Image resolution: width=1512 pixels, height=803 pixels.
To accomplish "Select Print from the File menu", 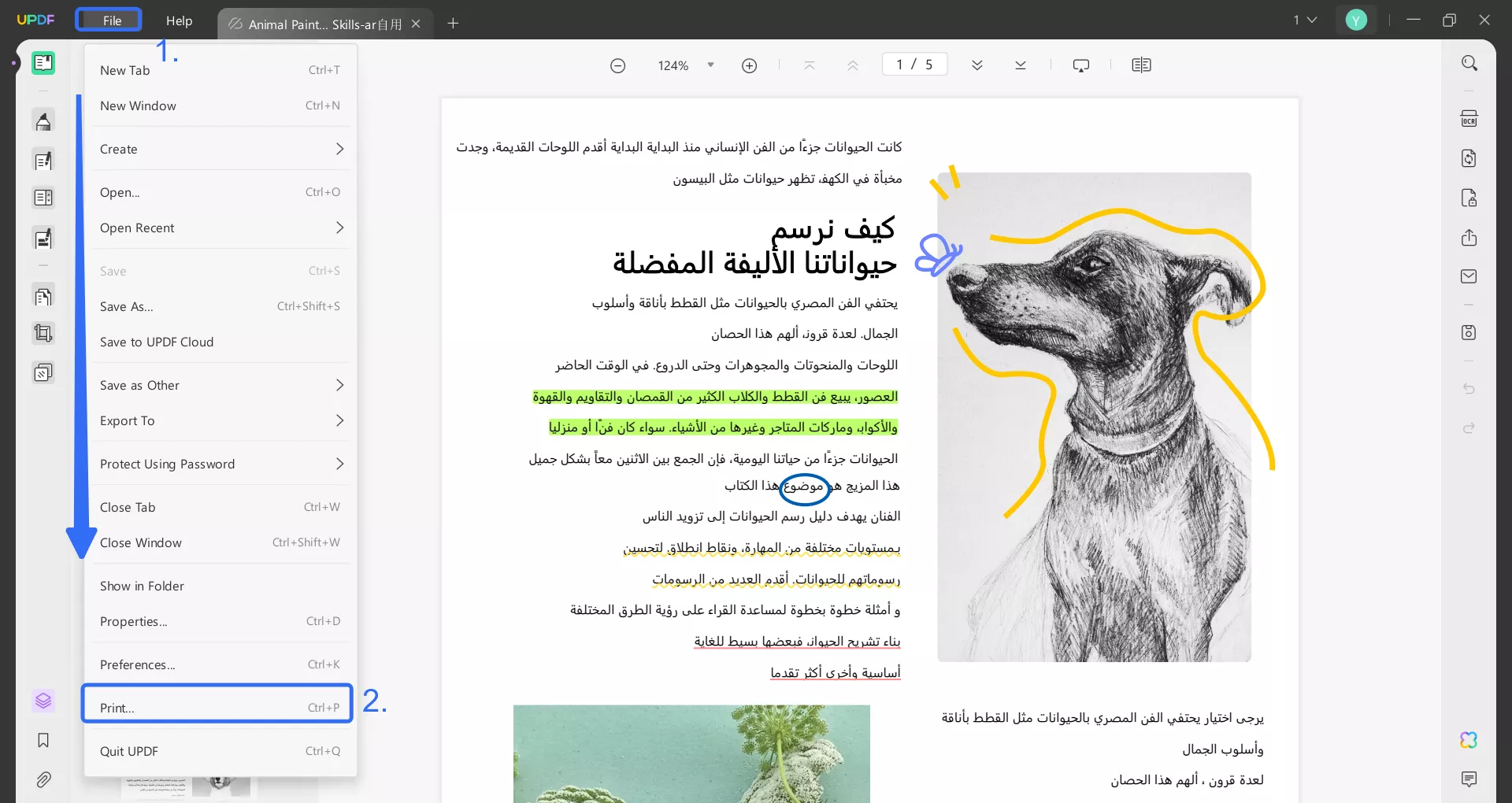I will tap(217, 707).
